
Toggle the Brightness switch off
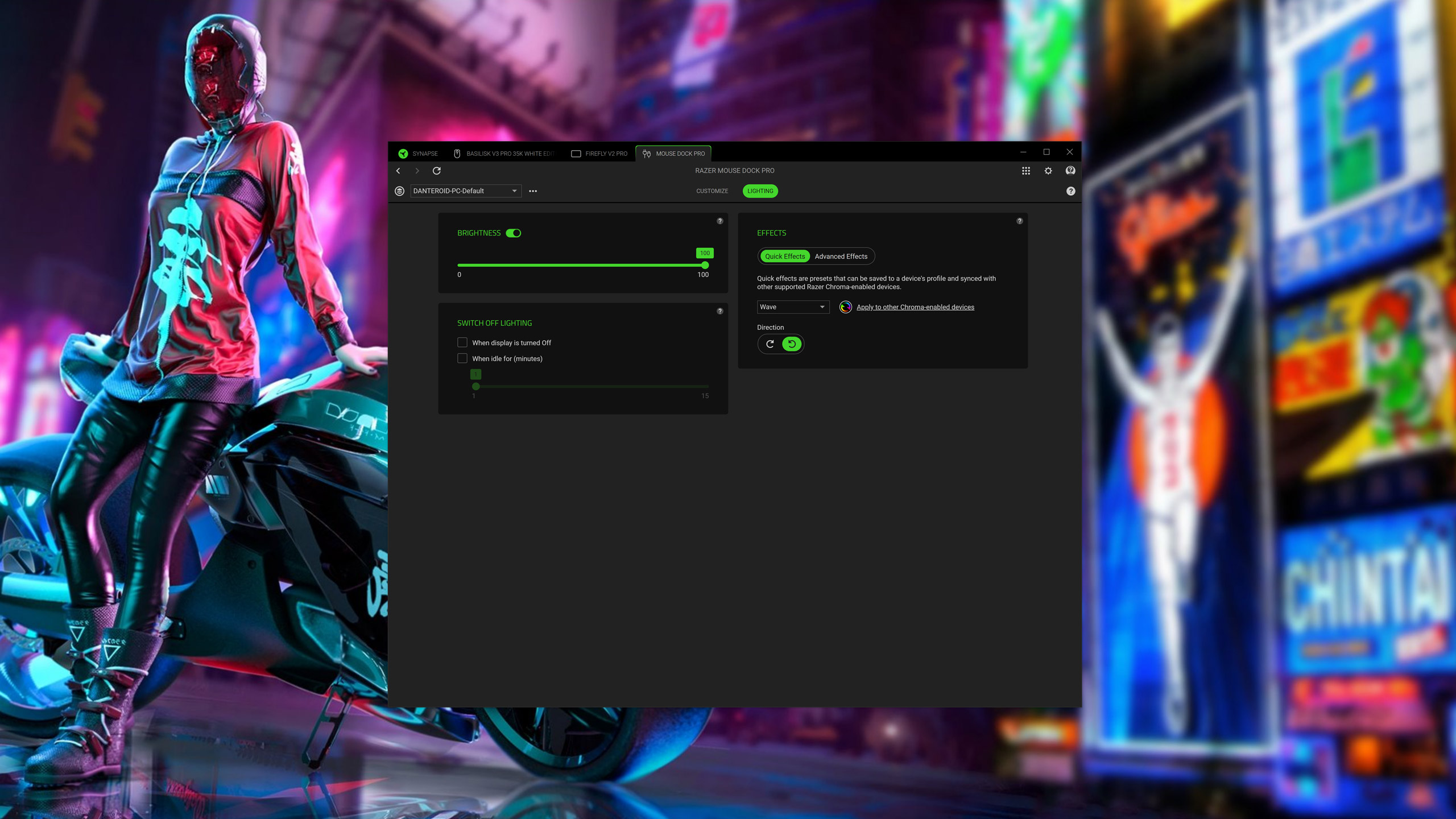coord(514,233)
